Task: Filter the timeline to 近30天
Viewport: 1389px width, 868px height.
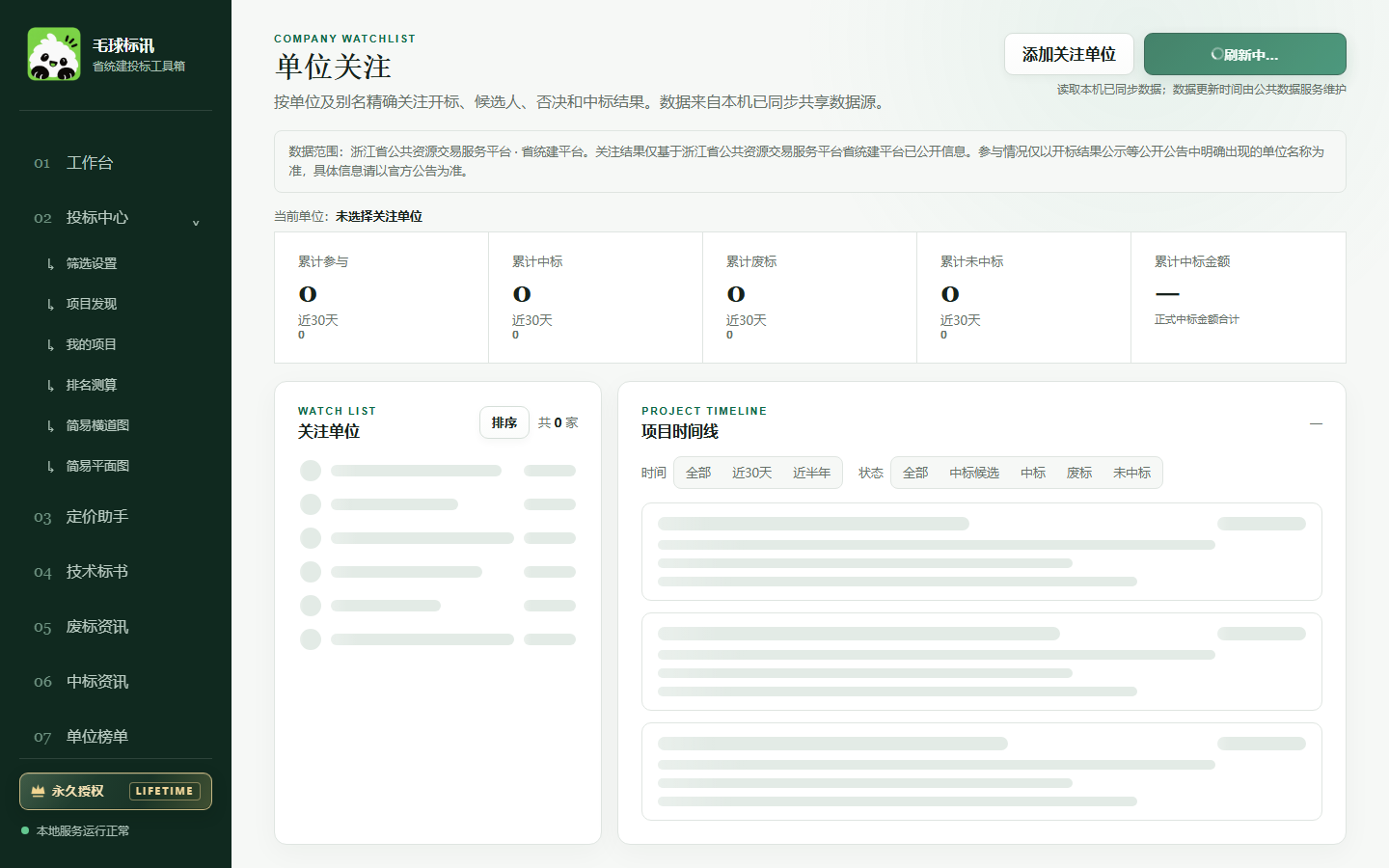Action: tap(752, 473)
